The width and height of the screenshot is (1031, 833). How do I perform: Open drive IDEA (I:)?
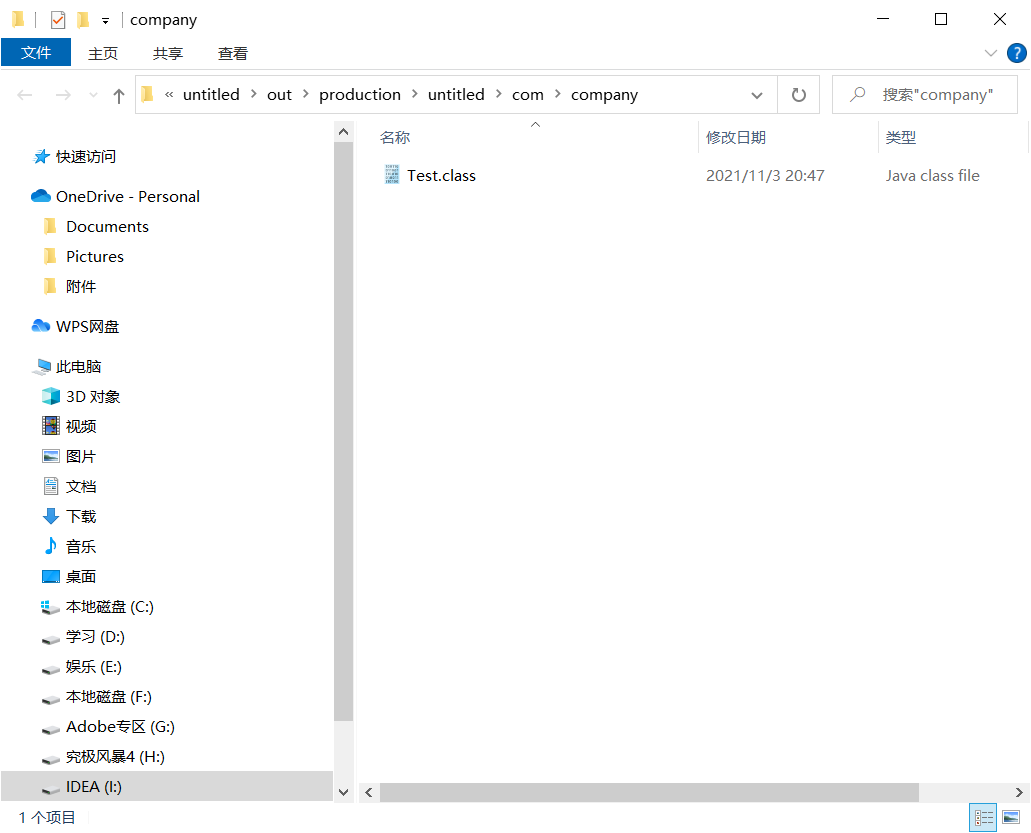(93, 787)
